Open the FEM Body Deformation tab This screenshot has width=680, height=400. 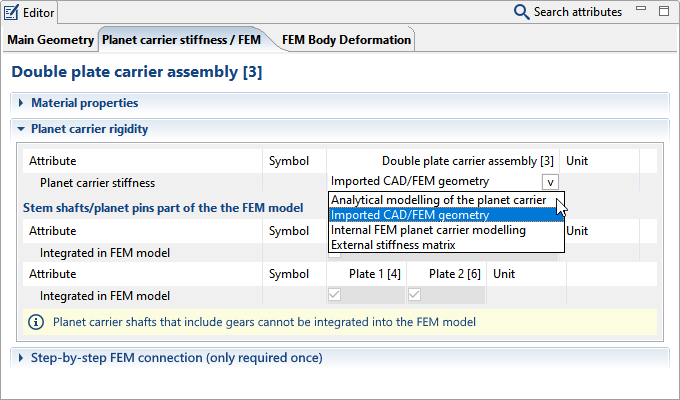pyautogui.click(x=346, y=40)
